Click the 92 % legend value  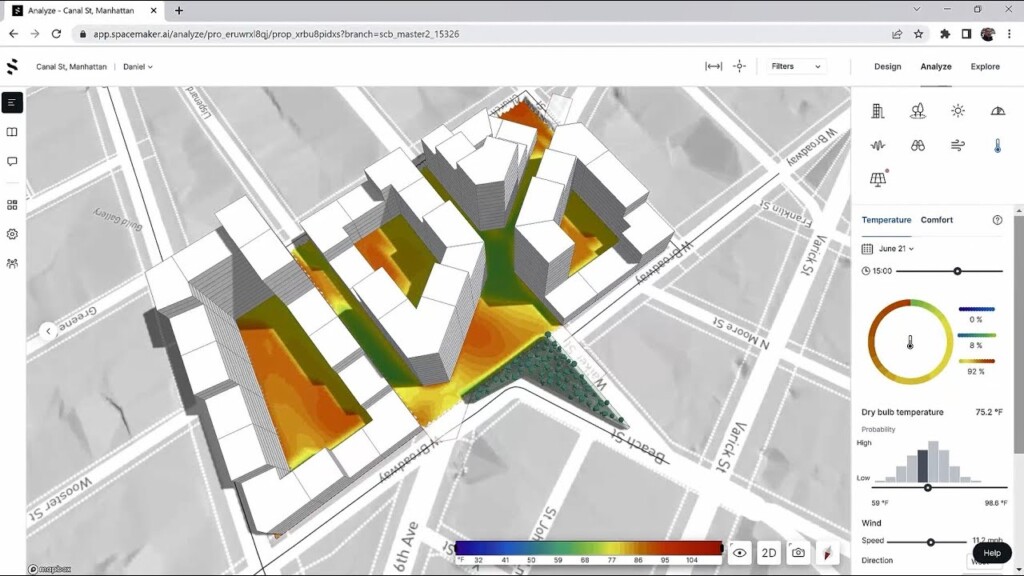click(x=976, y=372)
